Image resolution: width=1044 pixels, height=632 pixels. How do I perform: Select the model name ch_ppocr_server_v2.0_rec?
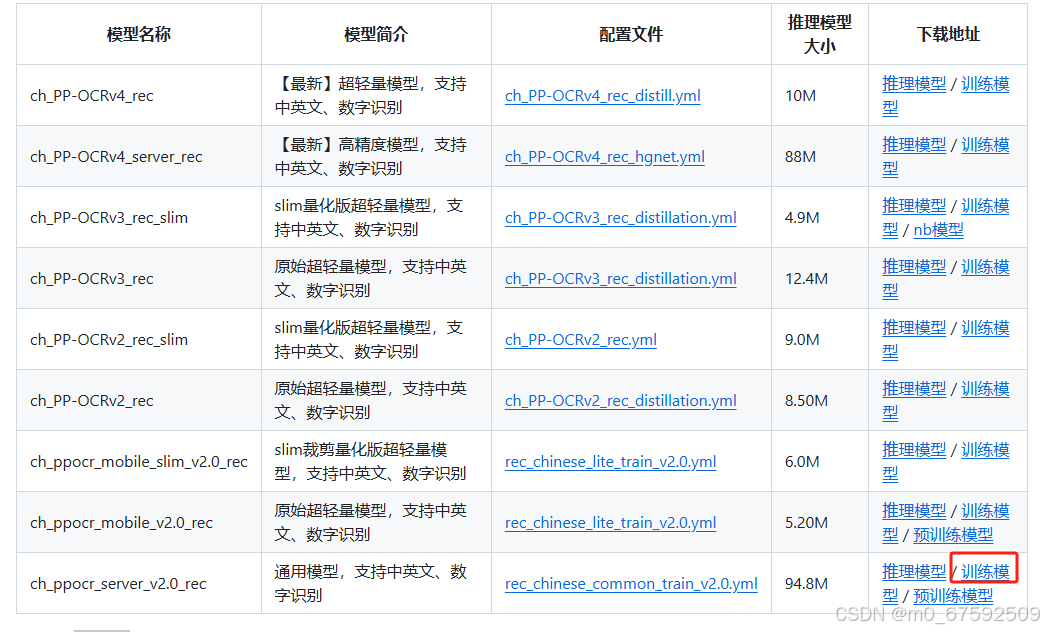pyautogui.click(x=119, y=584)
